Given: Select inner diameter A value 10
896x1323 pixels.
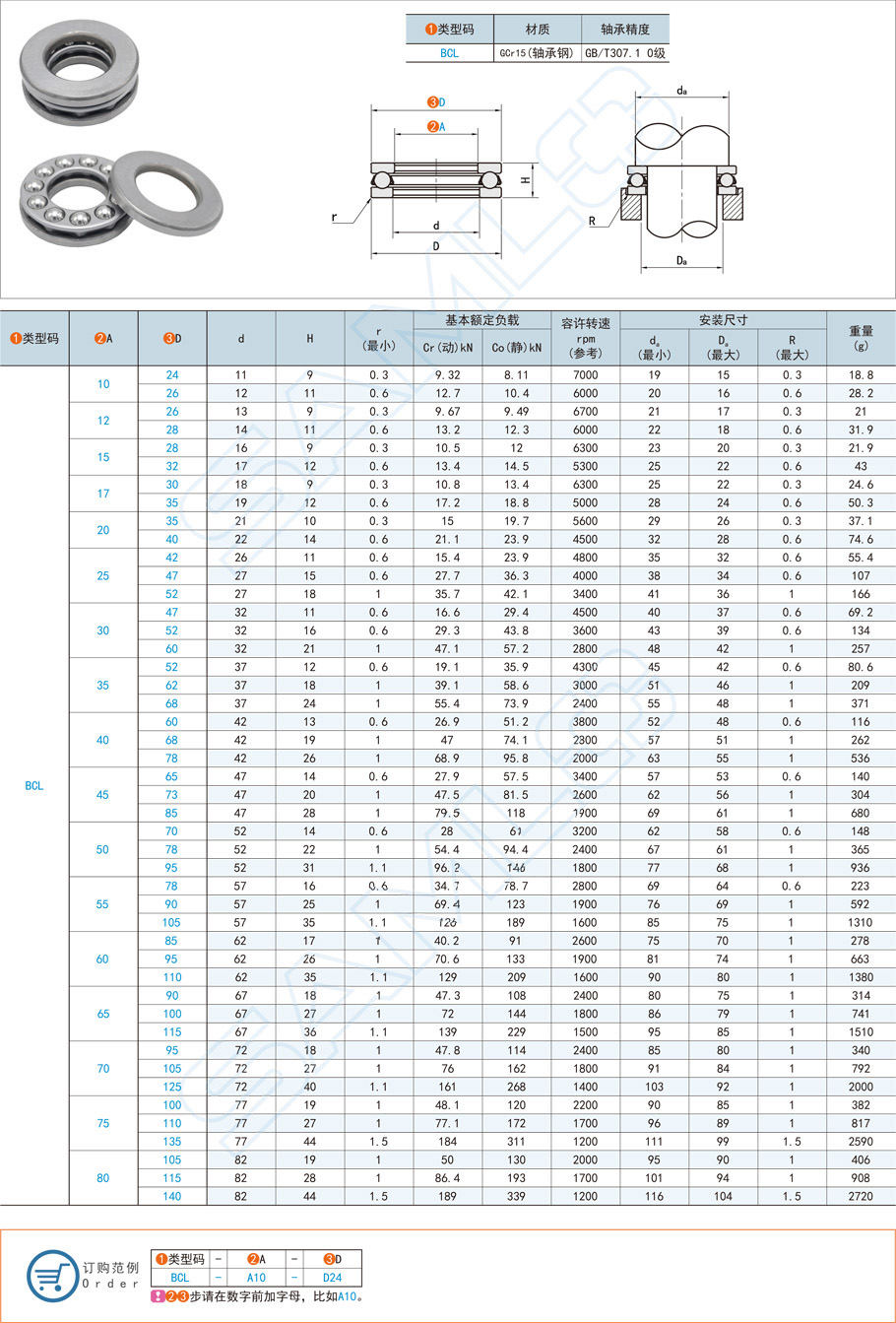Looking at the screenshot, I should tap(103, 384).
